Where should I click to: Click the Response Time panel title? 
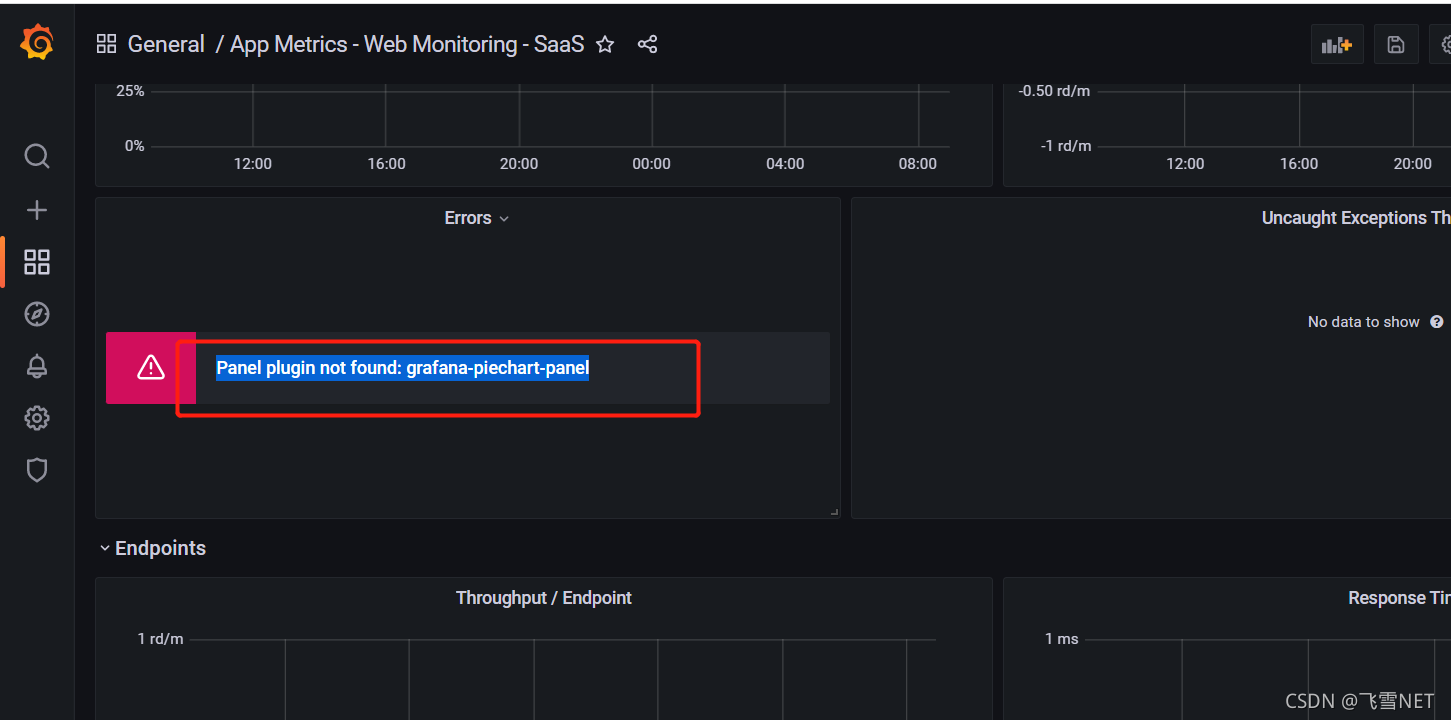(x=1399, y=598)
